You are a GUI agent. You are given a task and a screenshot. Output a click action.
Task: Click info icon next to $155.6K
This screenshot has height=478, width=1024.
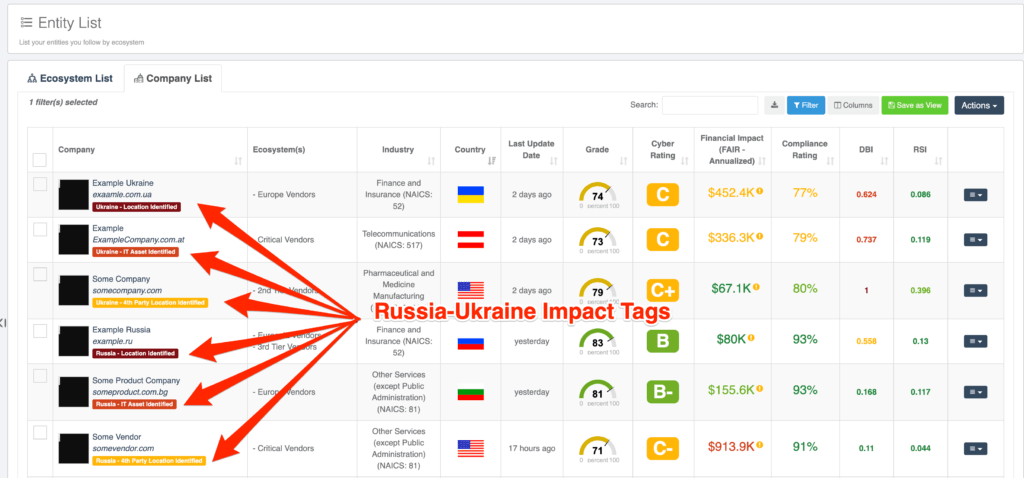click(x=760, y=389)
